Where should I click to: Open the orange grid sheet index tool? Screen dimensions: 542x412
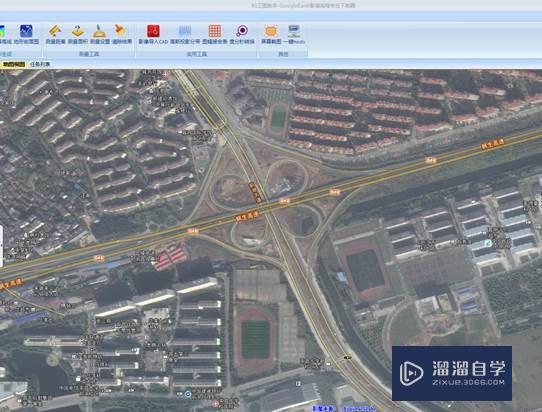[215, 31]
